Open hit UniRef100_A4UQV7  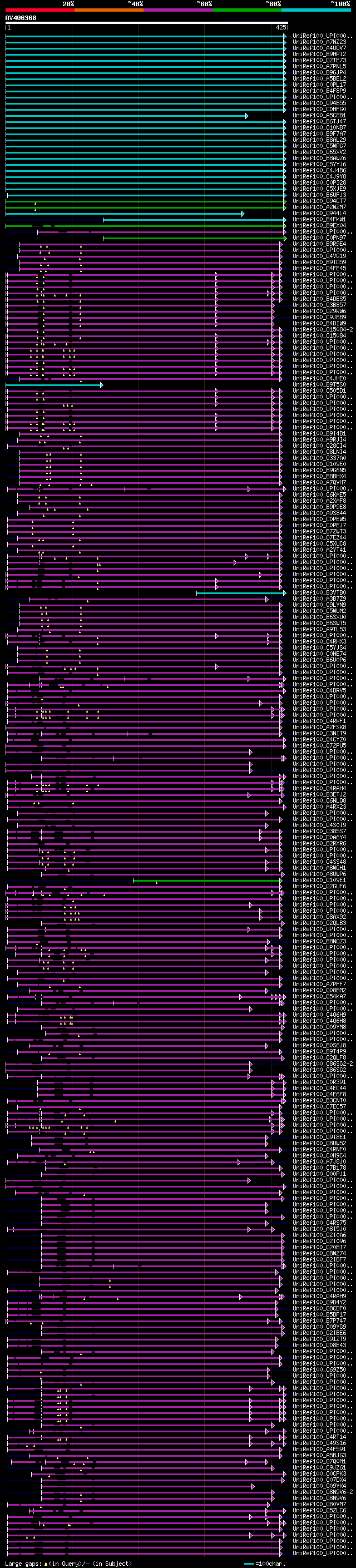[x=319, y=48]
